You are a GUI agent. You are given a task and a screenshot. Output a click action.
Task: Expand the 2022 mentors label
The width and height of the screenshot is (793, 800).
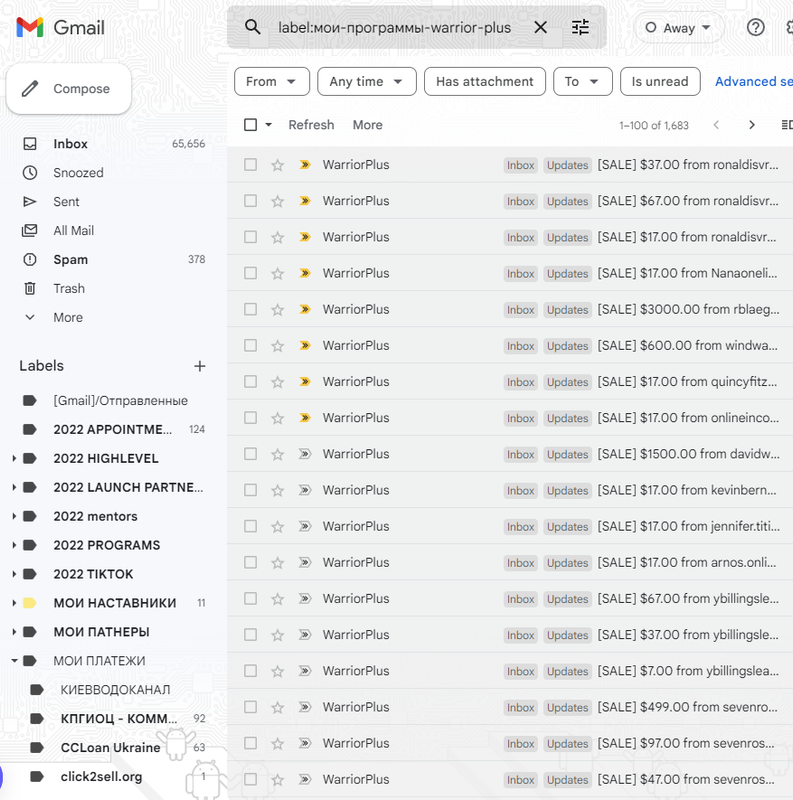tap(14, 516)
